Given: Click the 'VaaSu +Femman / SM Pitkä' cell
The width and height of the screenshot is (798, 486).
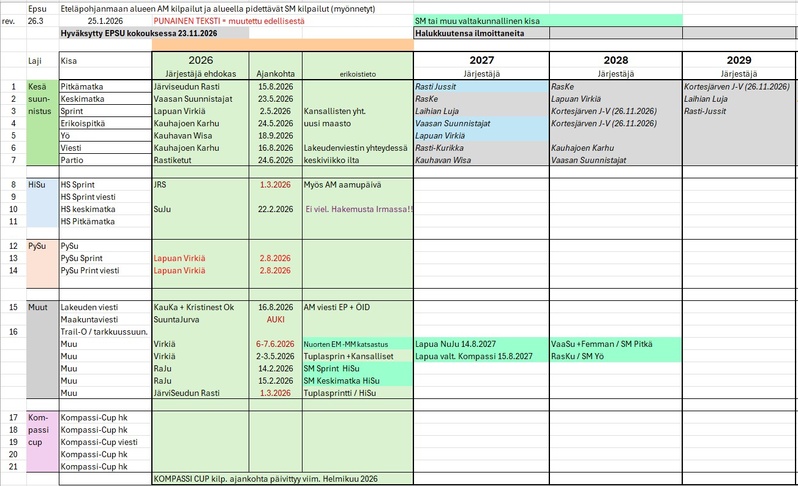Looking at the screenshot, I should [x=598, y=343].
